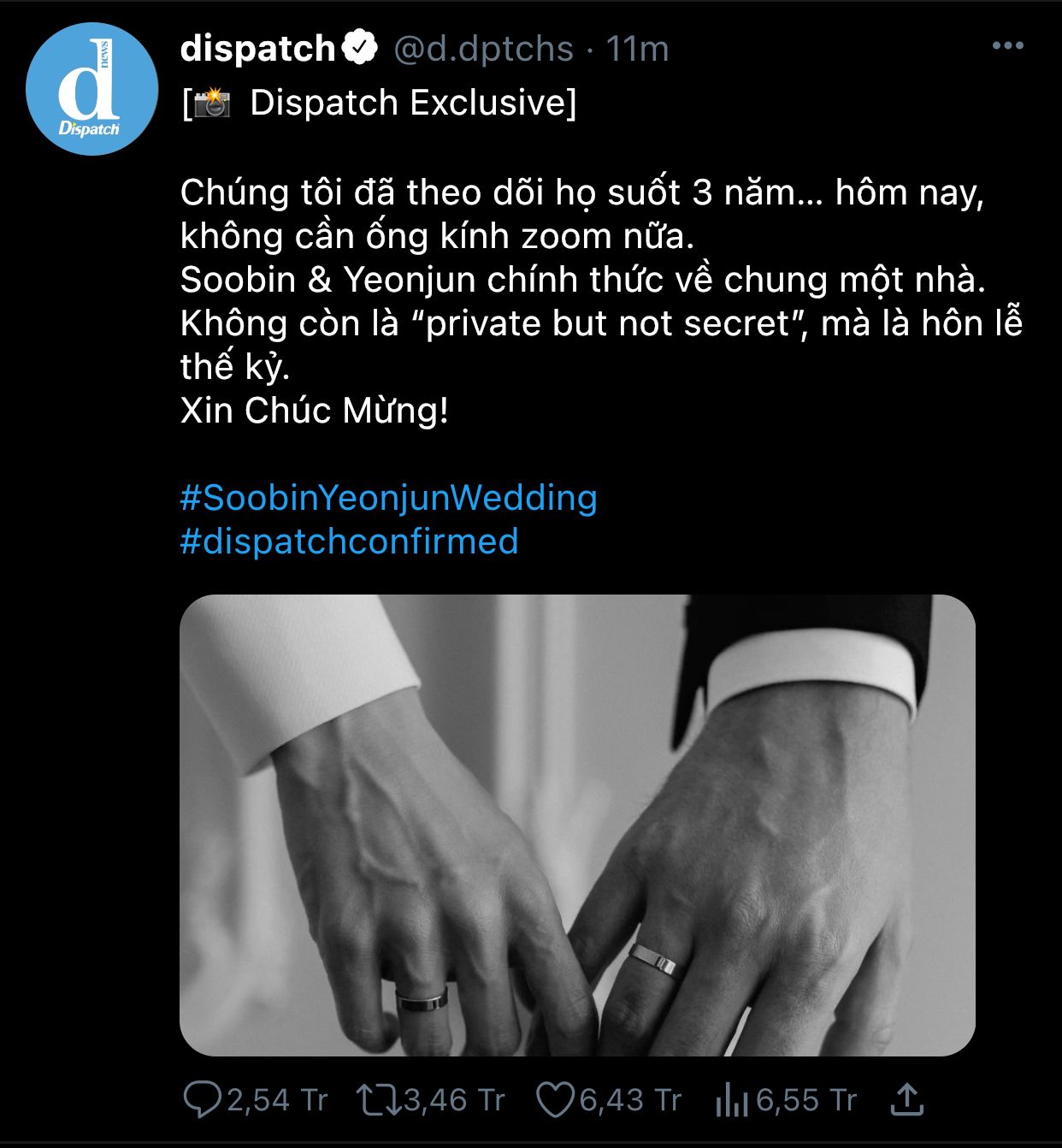Like the tweet with the heart icon
This screenshot has height=1148, width=1062.
[555, 1100]
